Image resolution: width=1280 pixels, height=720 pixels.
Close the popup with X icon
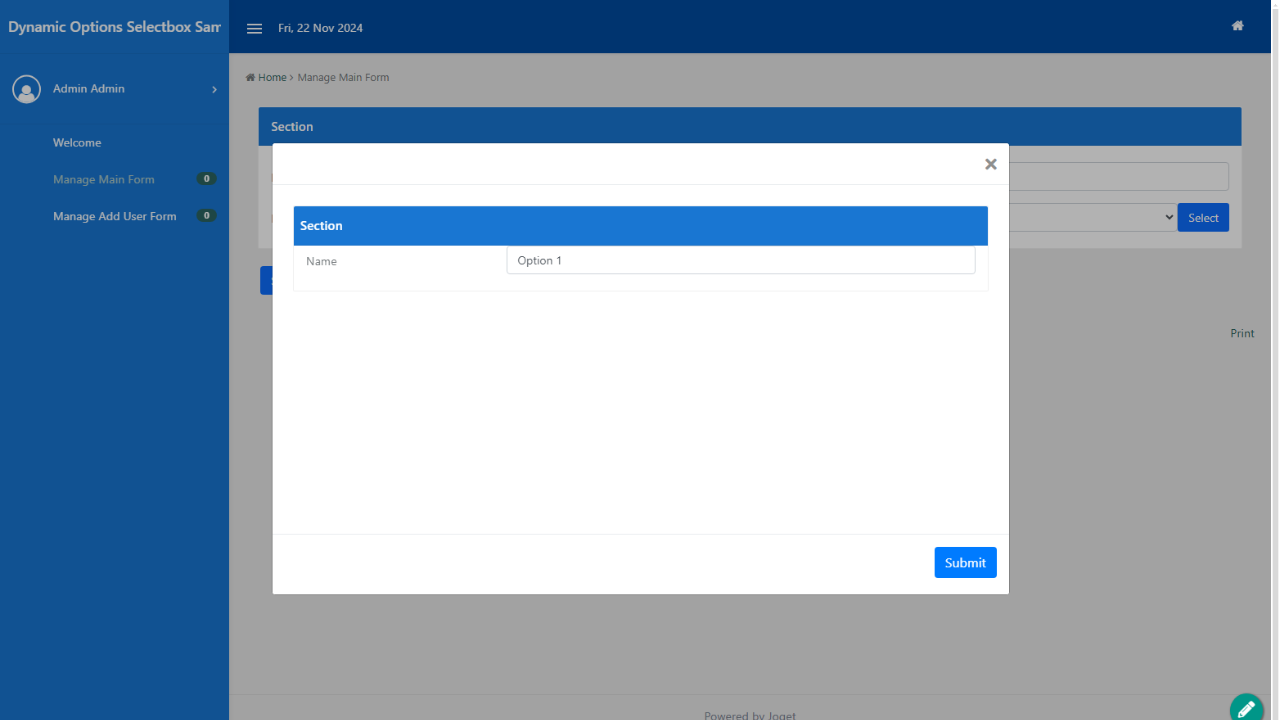tap(990, 164)
